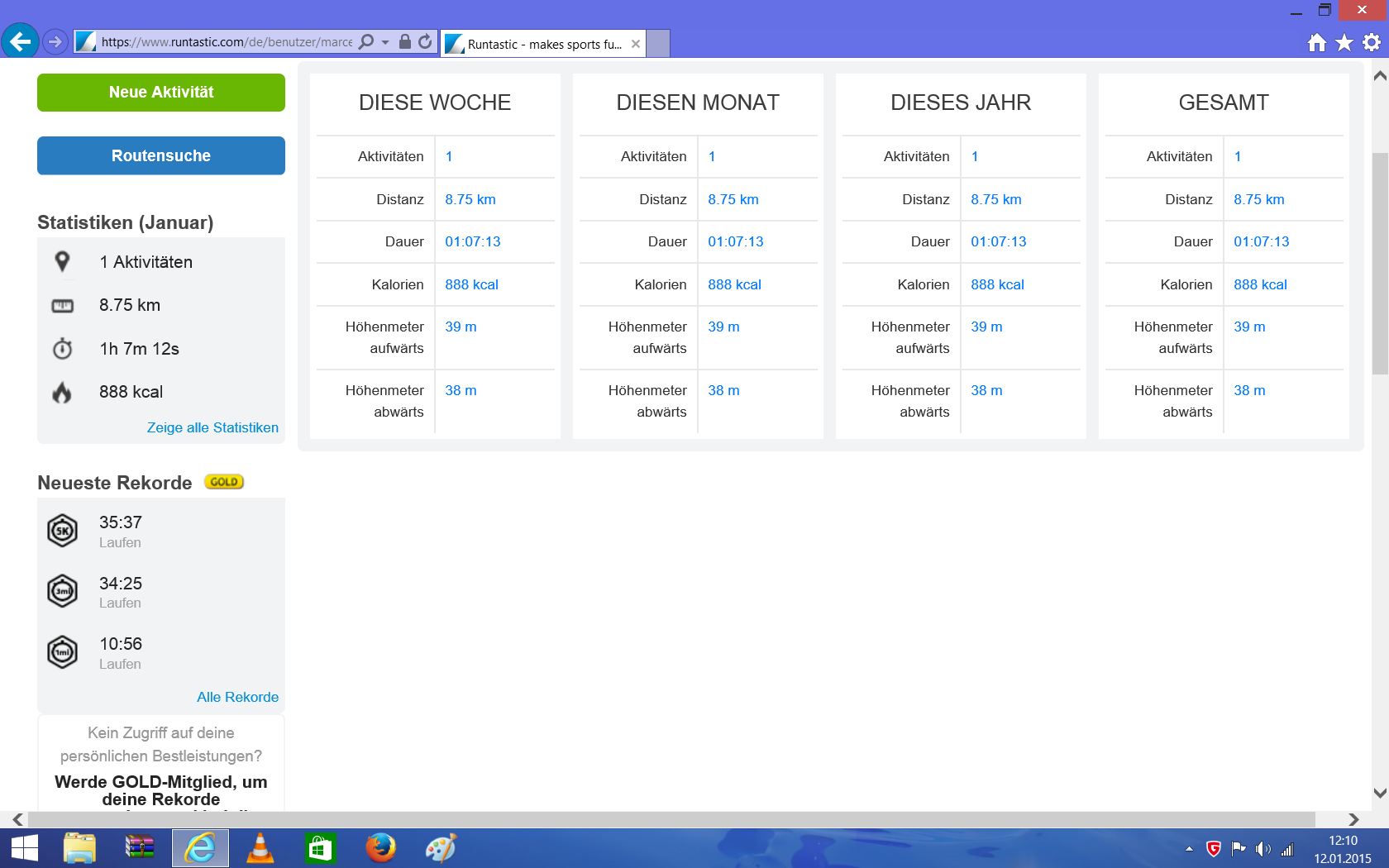
Task: Click the vertical scrollbar down arrow
Action: tap(1379, 793)
